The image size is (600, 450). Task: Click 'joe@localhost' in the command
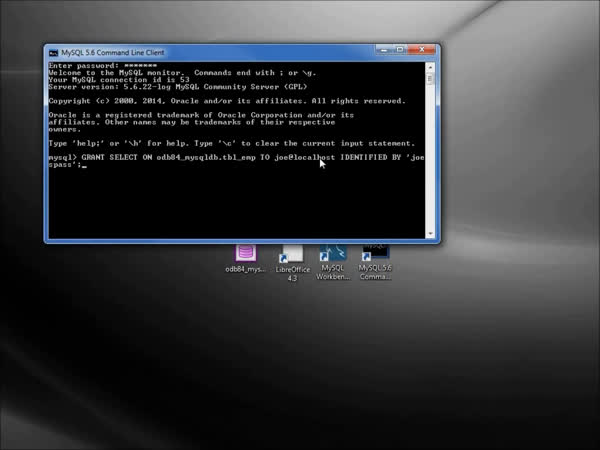pos(305,157)
